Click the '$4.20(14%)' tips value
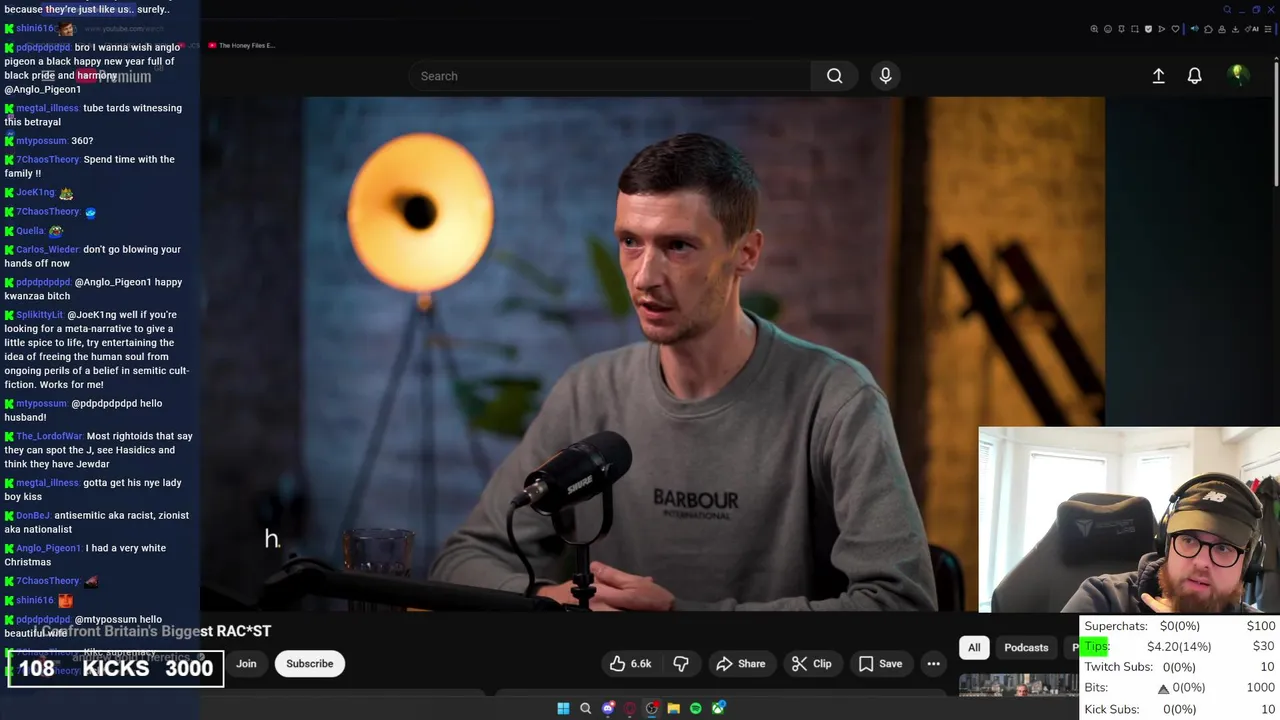 [1179, 646]
